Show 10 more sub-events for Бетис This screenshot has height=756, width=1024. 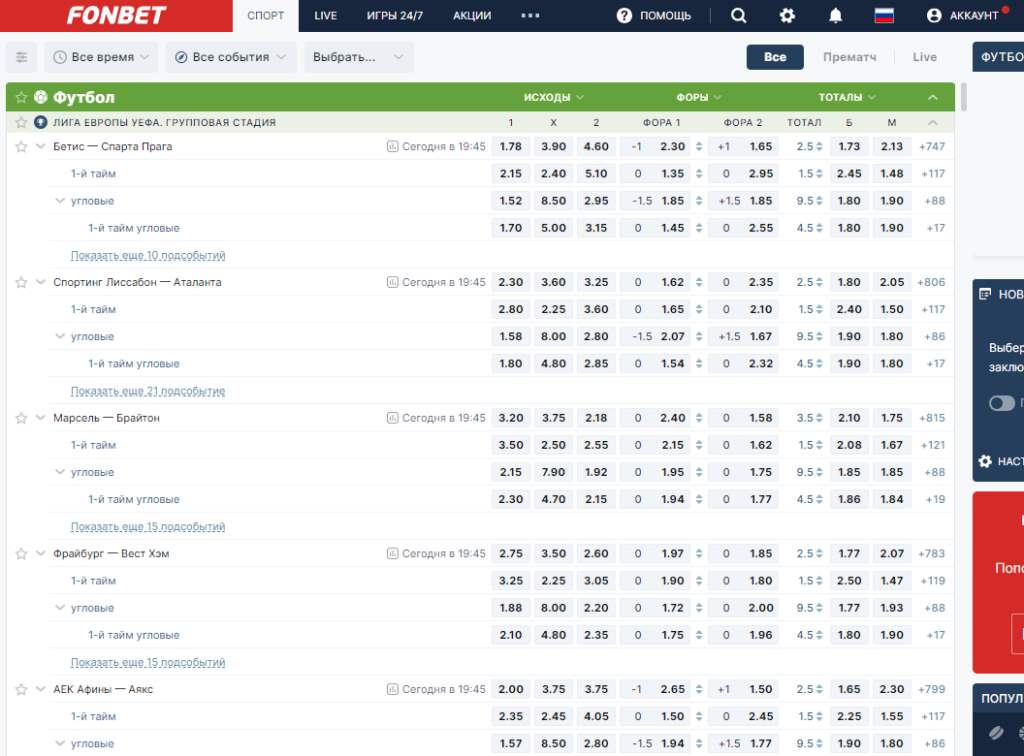(148, 255)
